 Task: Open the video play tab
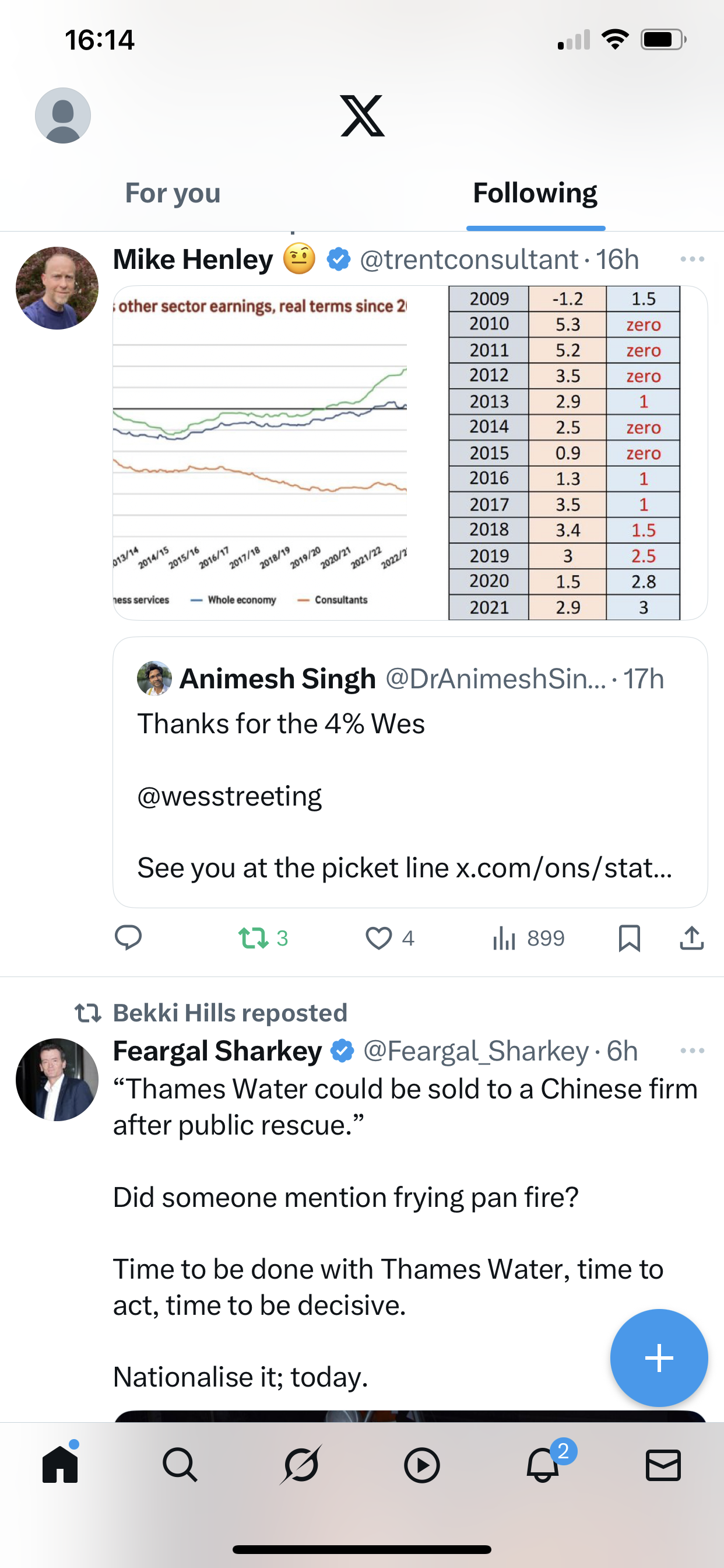(421, 1465)
